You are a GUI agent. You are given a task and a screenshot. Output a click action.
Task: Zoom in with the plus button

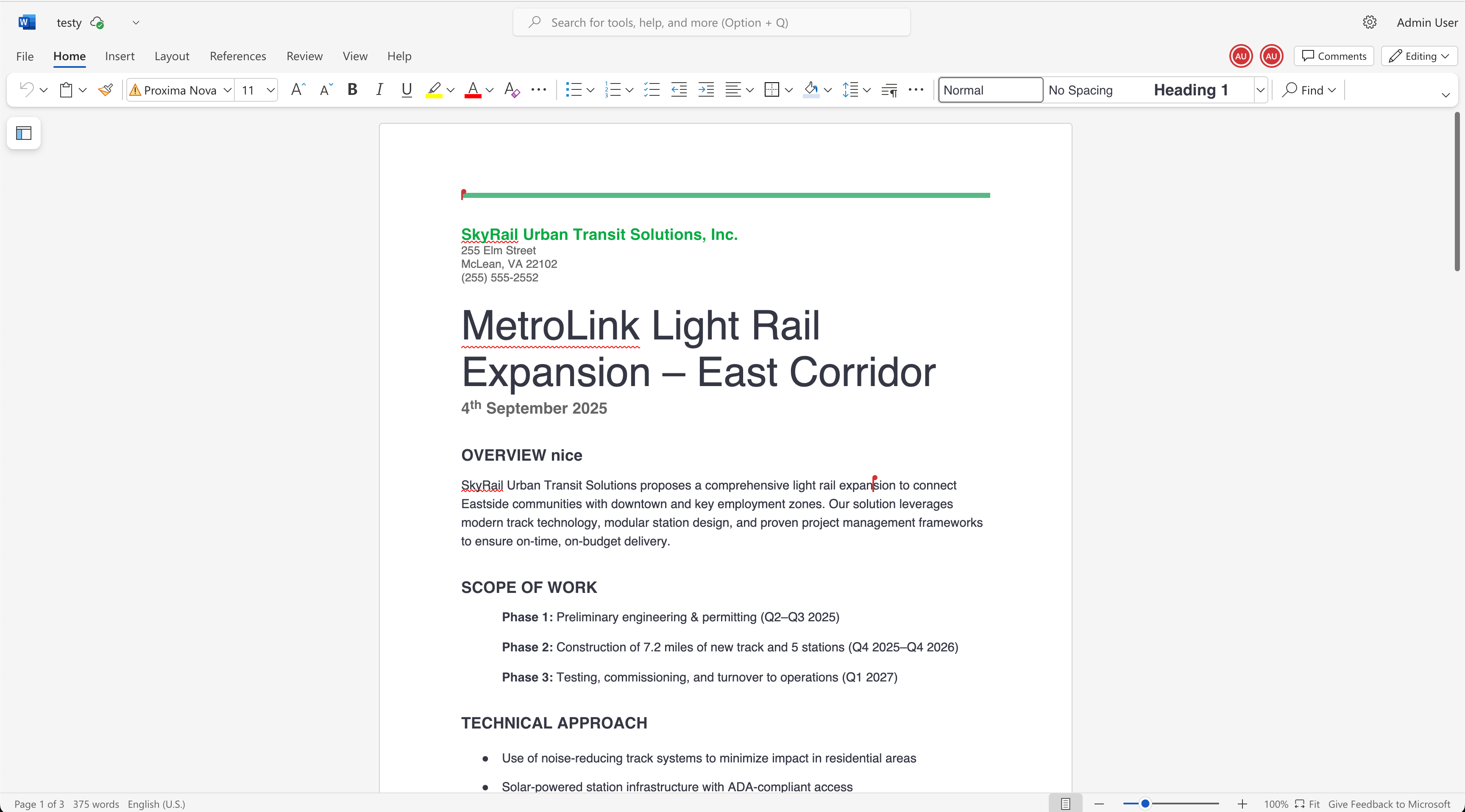[x=1242, y=804]
